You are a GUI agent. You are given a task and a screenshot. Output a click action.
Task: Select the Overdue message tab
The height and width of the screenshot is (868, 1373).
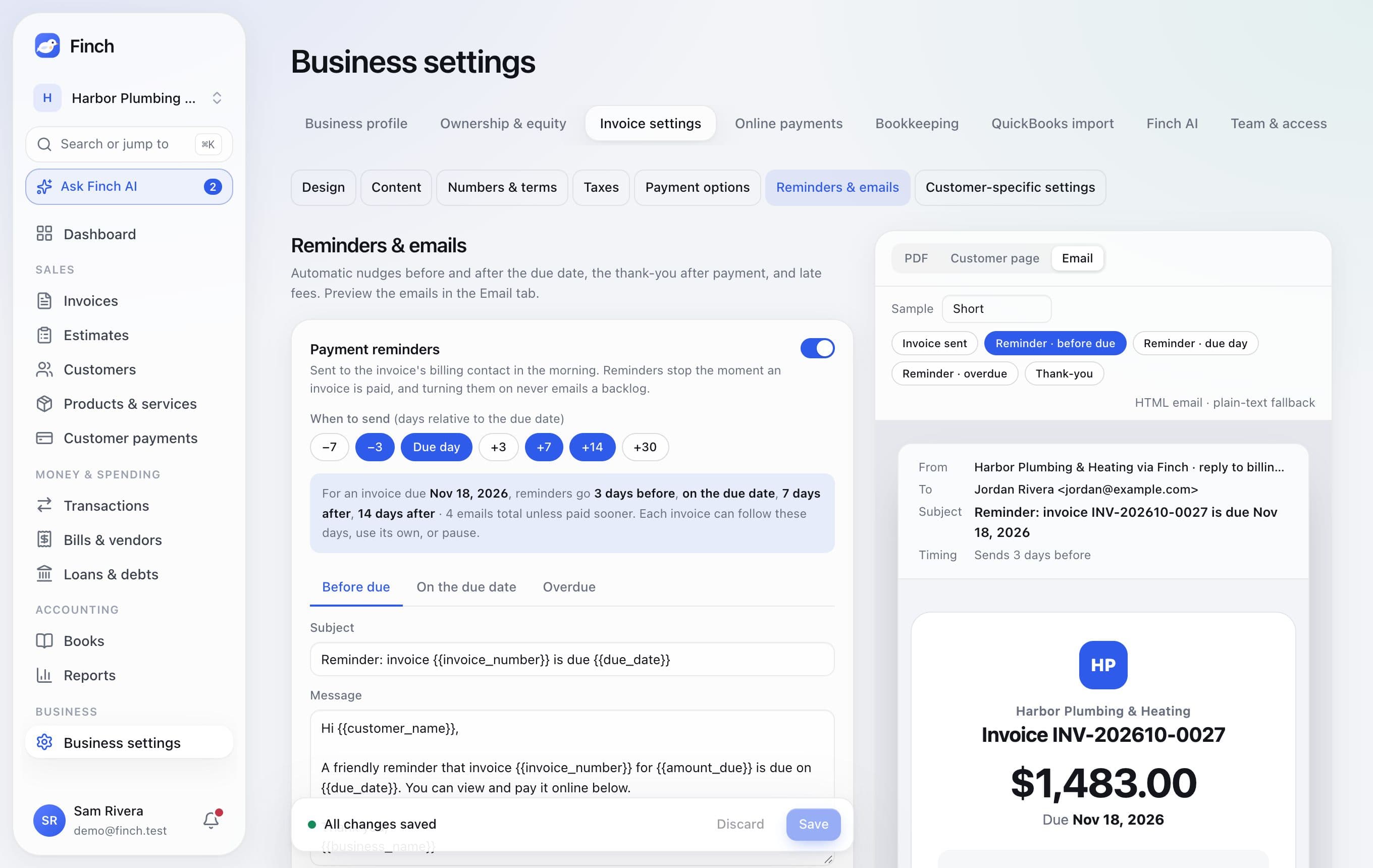click(568, 587)
